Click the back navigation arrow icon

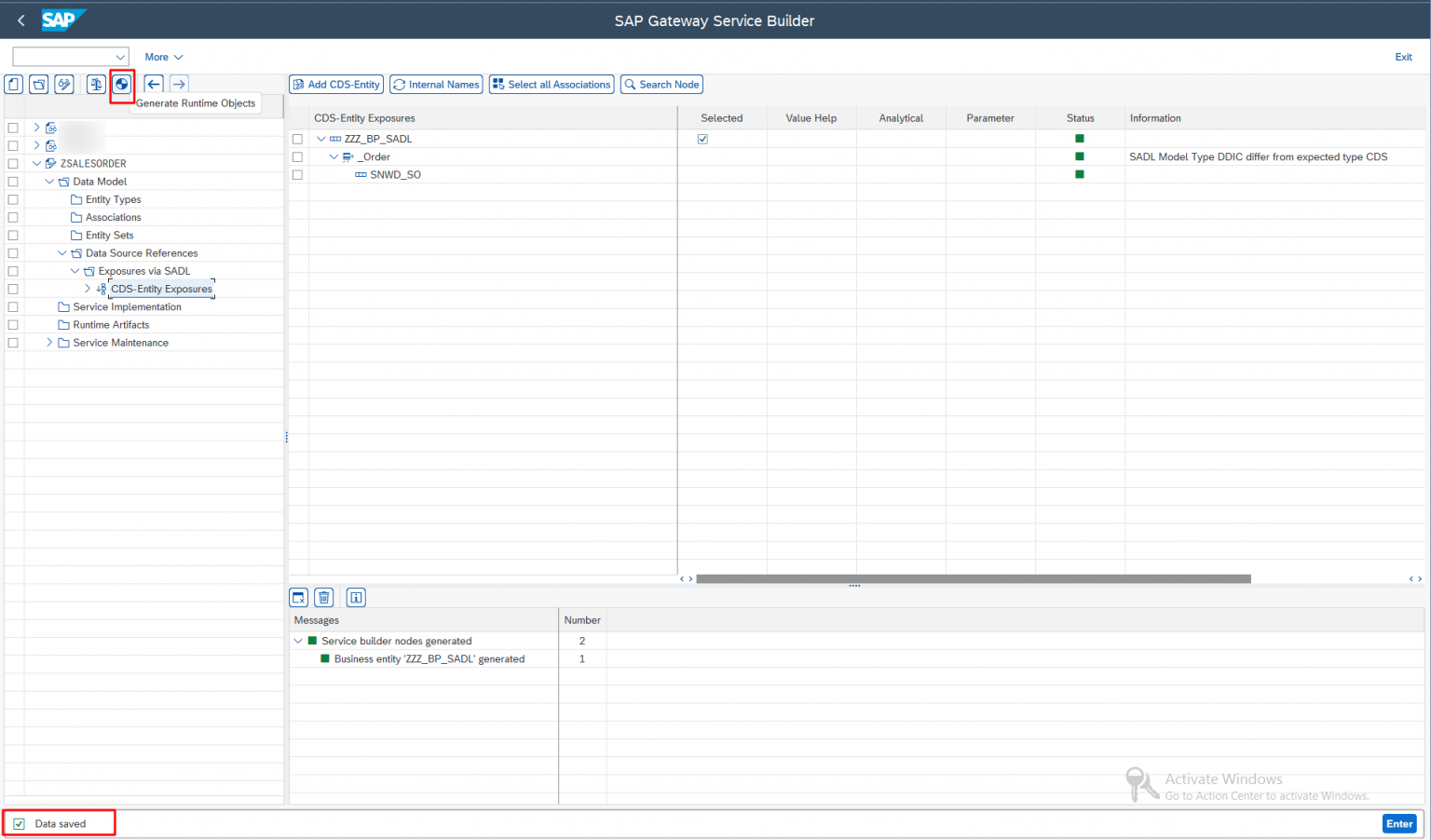153,84
